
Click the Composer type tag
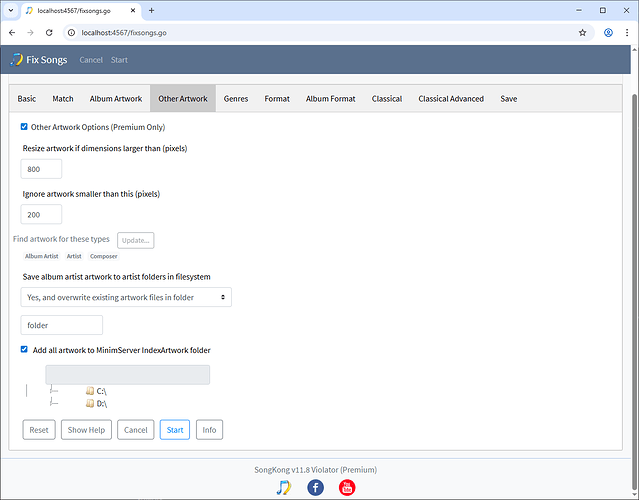point(104,256)
